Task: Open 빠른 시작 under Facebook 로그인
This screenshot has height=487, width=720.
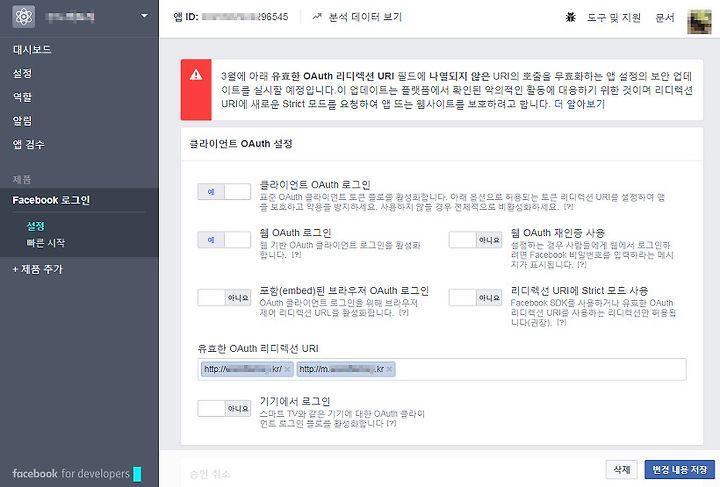Action: click(x=45, y=243)
